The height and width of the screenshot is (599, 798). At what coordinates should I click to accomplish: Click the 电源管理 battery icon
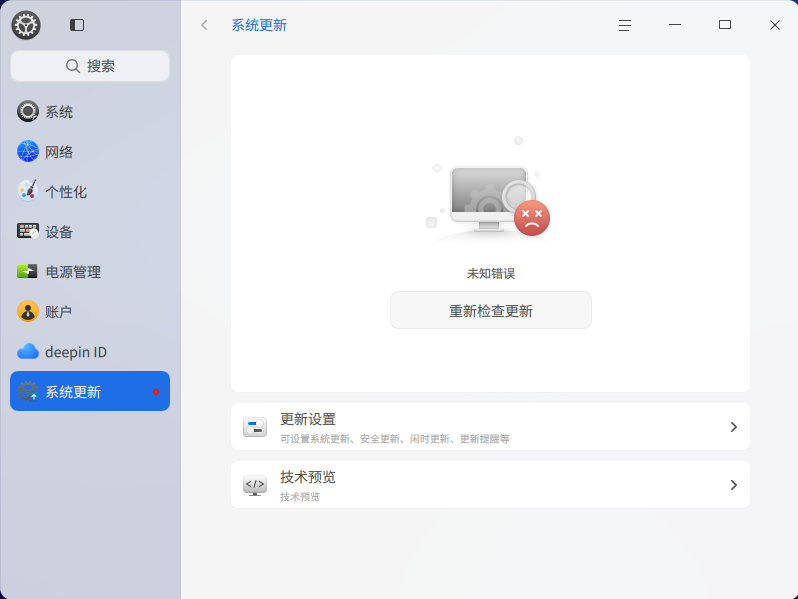pyautogui.click(x=27, y=271)
